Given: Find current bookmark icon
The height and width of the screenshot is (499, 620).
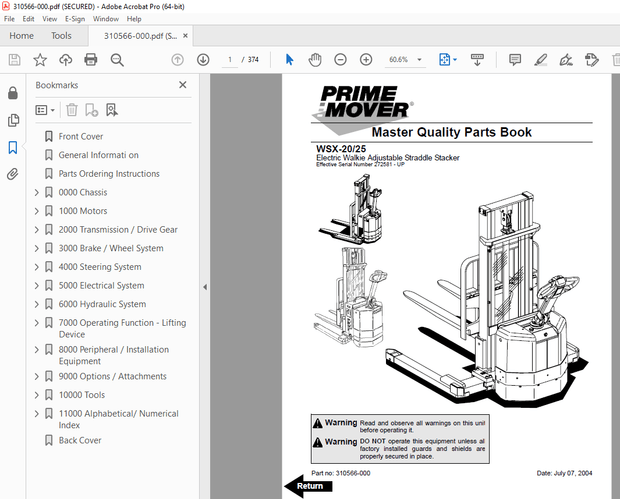Looking at the screenshot, I should click(112, 110).
